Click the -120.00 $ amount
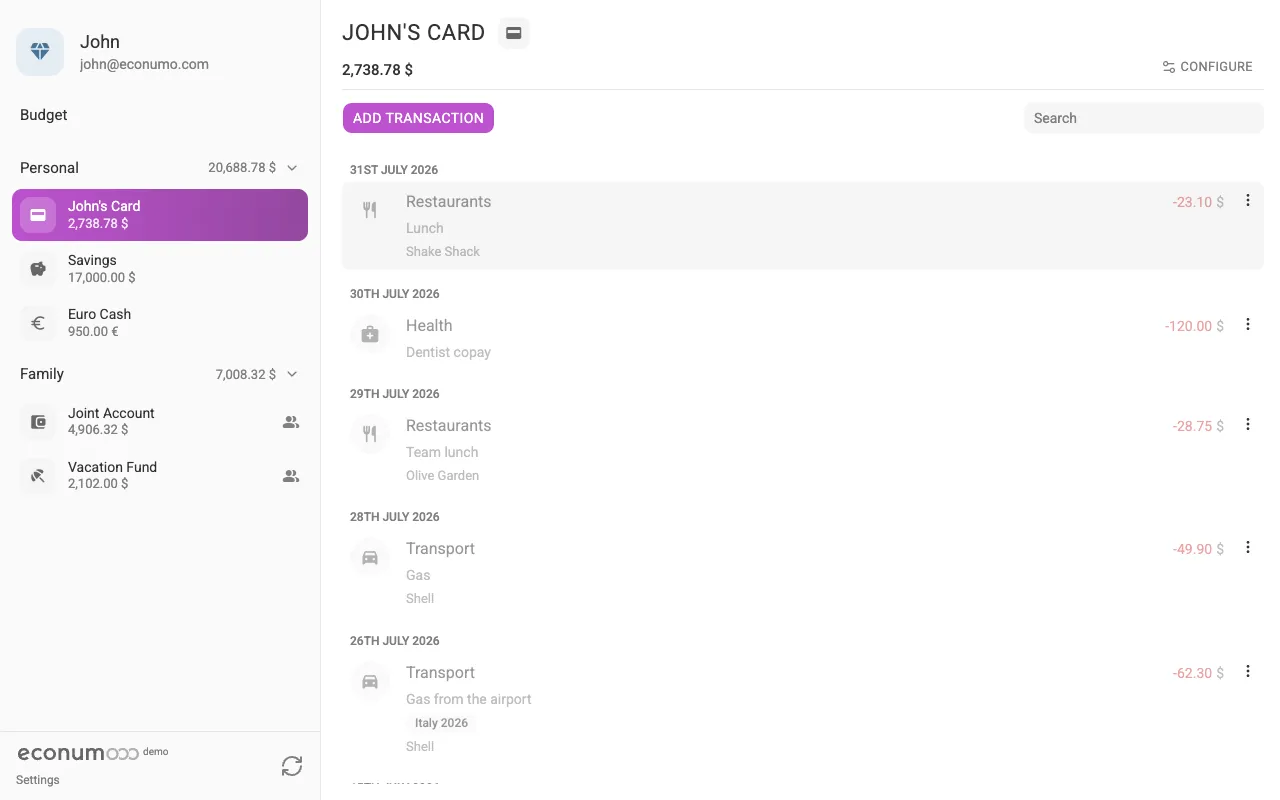Image resolution: width=1280 pixels, height=800 pixels. pyautogui.click(x=1194, y=326)
